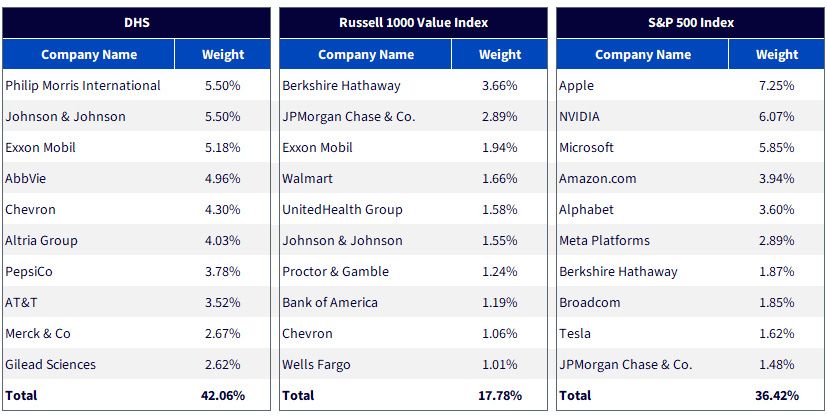This screenshot has height=418, width=827.
Task: Click the Proctor & Gamble entry
Action: pyautogui.click(x=335, y=271)
